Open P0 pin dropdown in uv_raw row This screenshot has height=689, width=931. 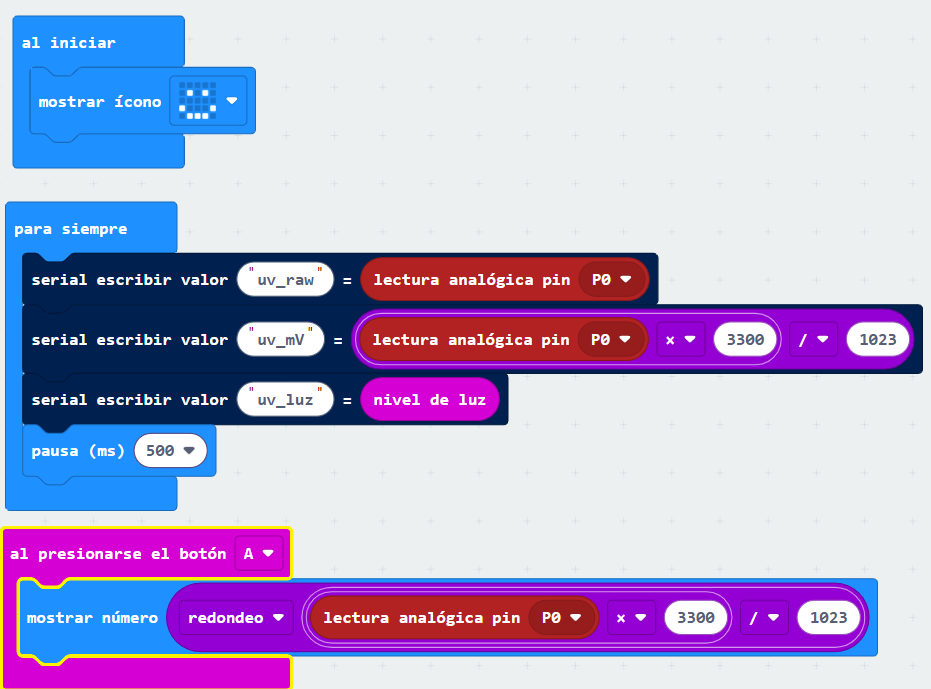[x=611, y=279]
